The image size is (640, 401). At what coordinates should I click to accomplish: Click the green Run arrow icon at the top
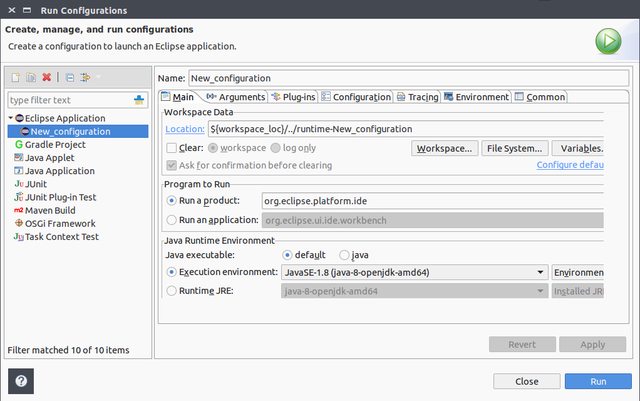(608, 41)
